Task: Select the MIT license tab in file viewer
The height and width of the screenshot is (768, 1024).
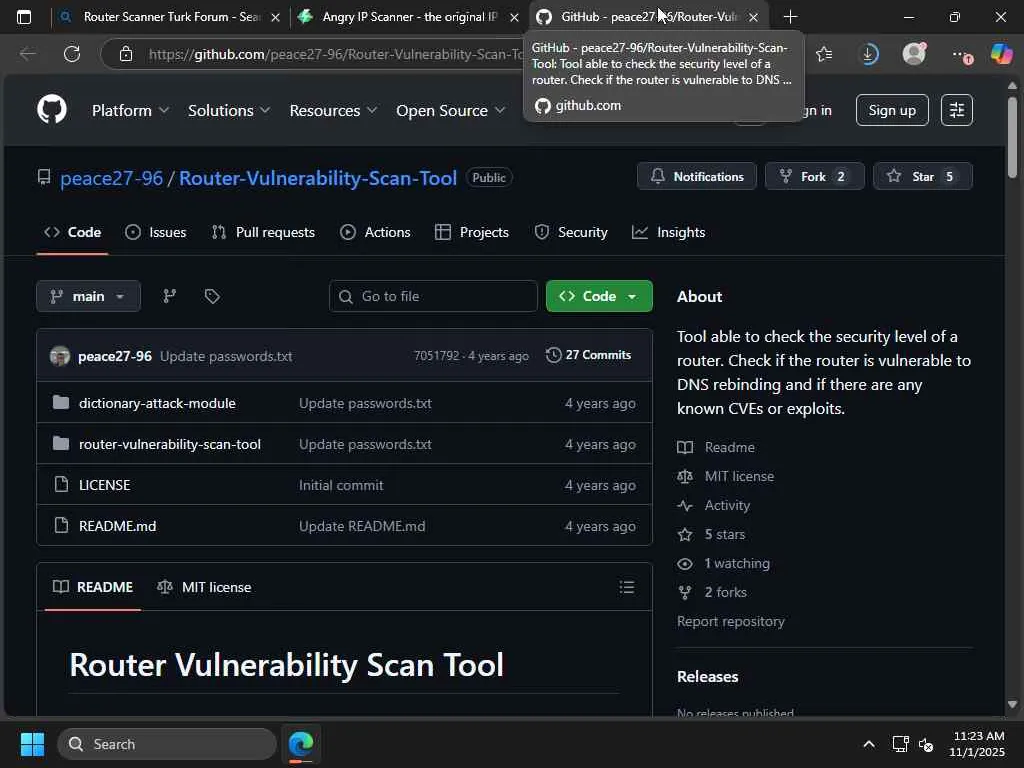Action: click(x=204, y=586)
